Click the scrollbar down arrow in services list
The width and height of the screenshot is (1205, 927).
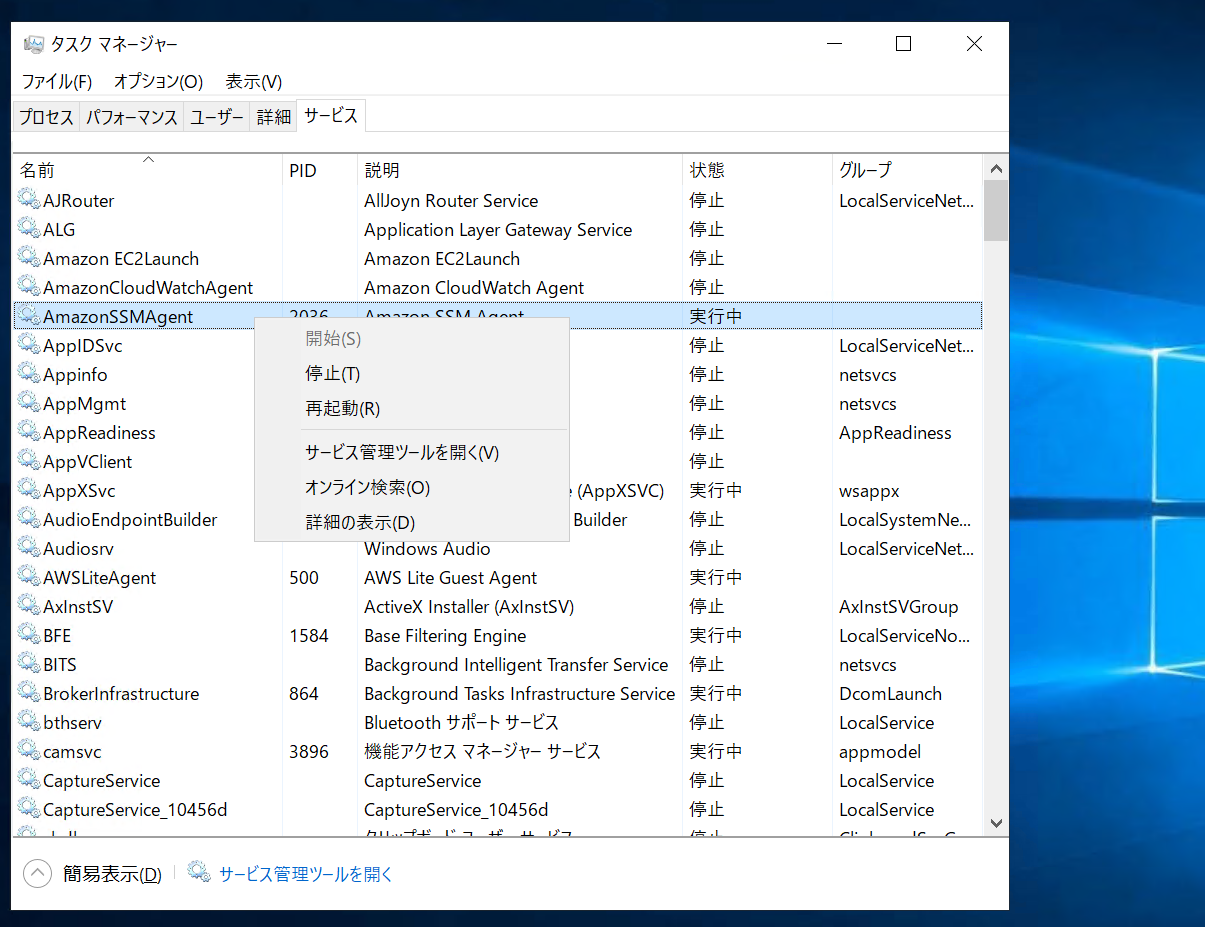pyautogui.click(x=995, y=823)
